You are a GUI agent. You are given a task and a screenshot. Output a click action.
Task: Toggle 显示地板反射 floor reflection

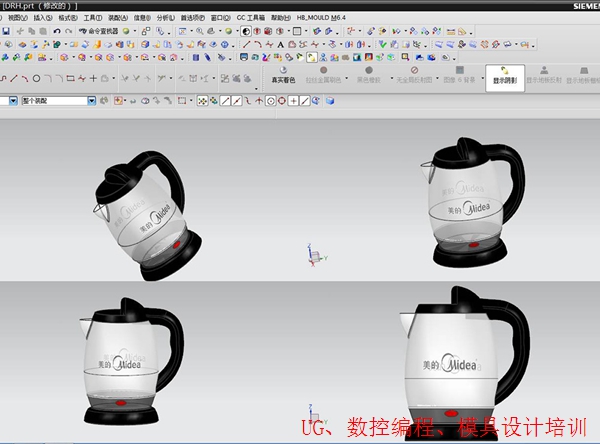(544, 76)
